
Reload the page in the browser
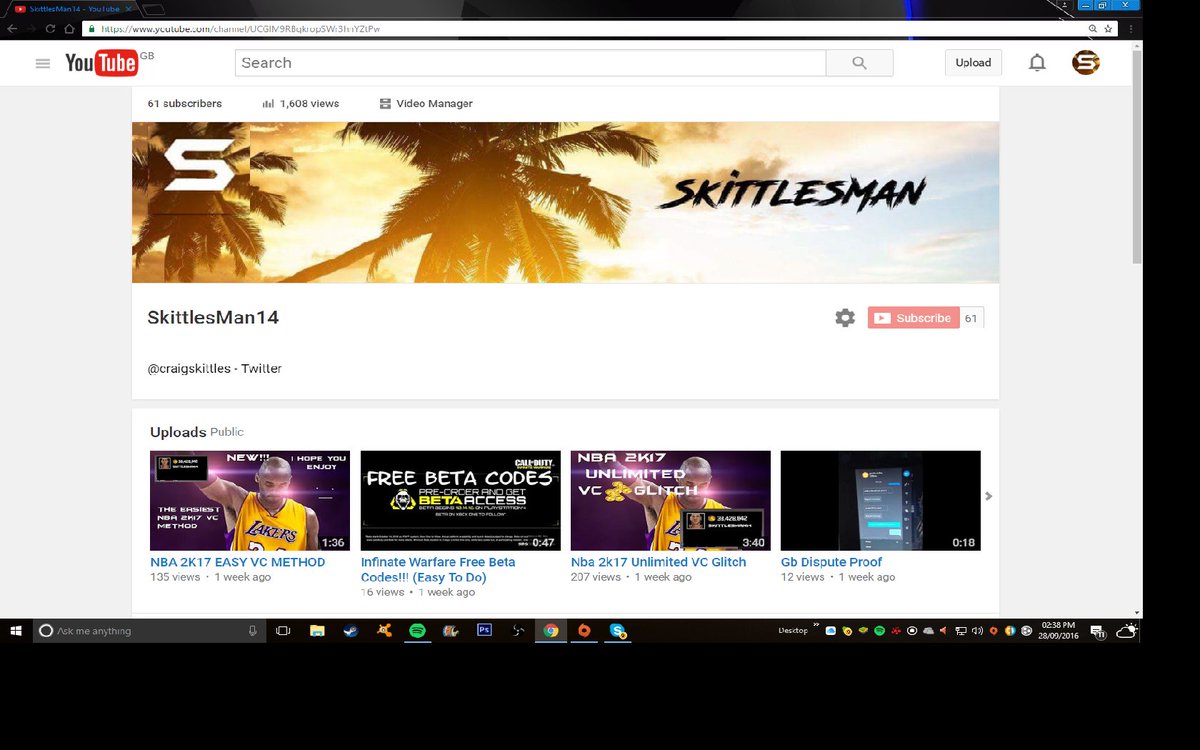pyautogui.click(x=50, y=29)
